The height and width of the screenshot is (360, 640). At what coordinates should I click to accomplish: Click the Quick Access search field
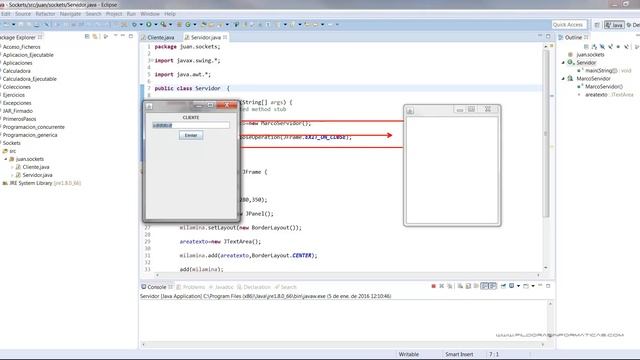click(x=569, y=24)
